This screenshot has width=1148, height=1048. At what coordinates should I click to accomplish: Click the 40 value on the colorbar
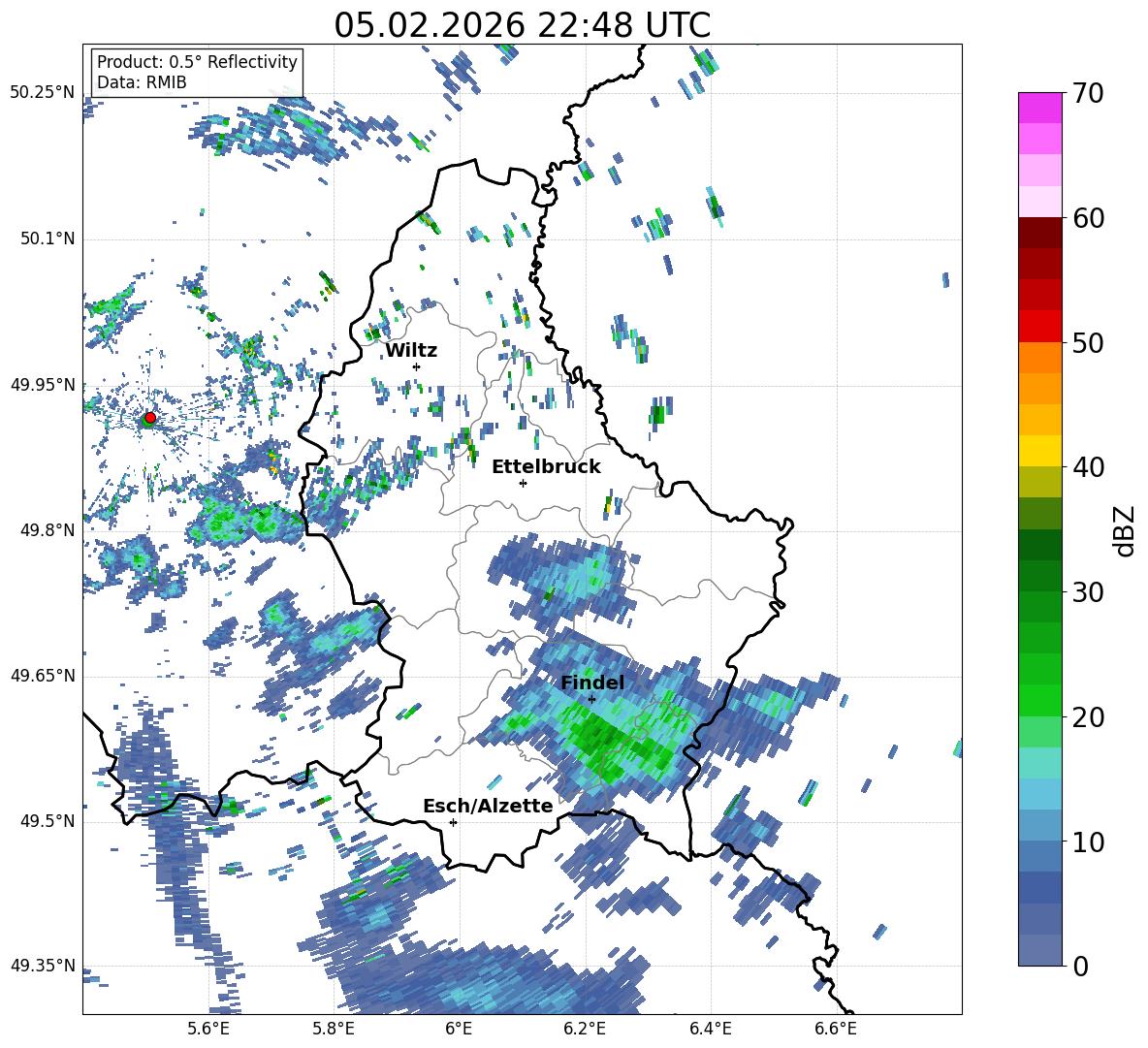[1088, 467]
